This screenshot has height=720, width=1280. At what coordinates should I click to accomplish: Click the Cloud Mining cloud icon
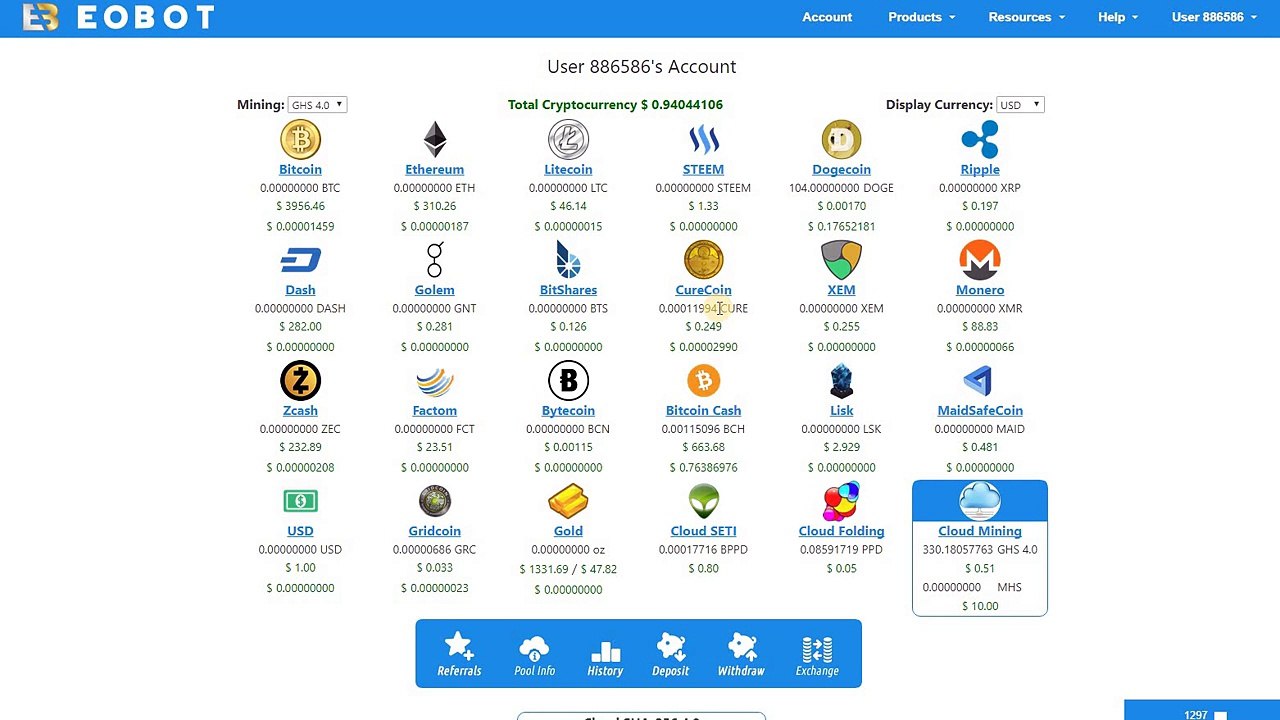tap(980, 501)
